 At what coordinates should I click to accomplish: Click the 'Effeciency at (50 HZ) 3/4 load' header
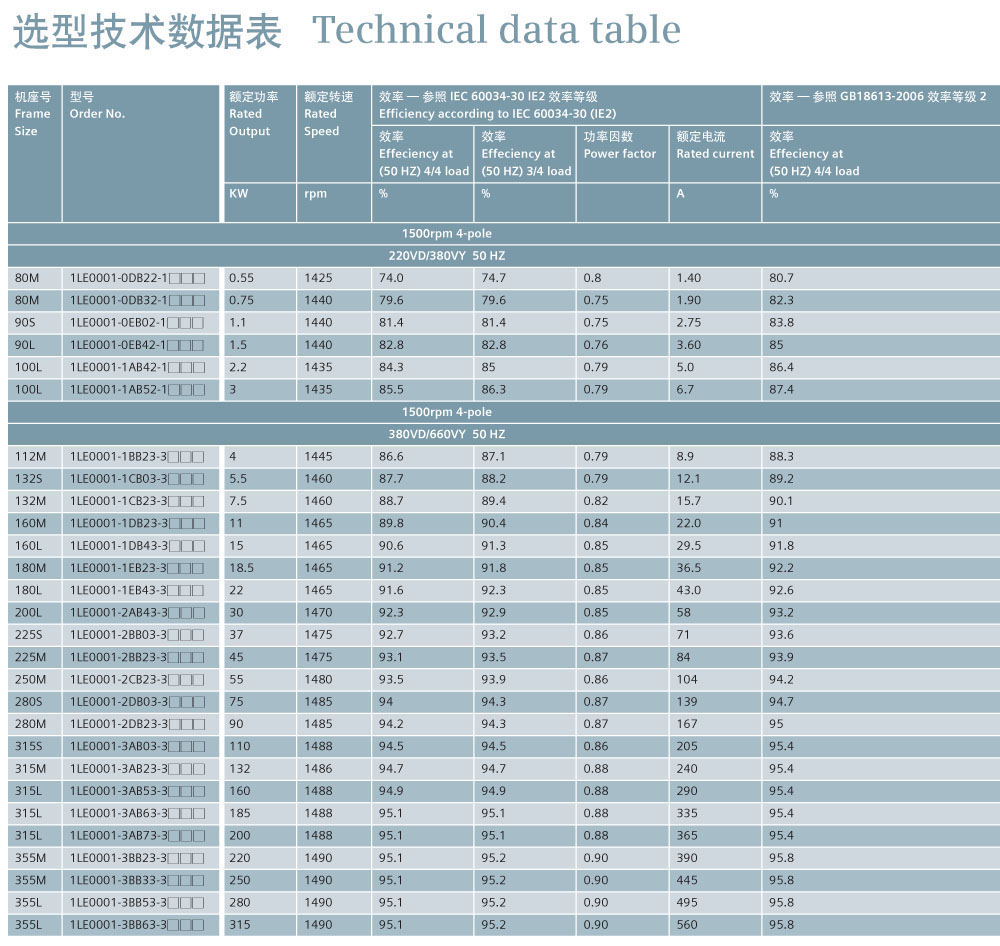pyautogui.click(x=526, y=154)
